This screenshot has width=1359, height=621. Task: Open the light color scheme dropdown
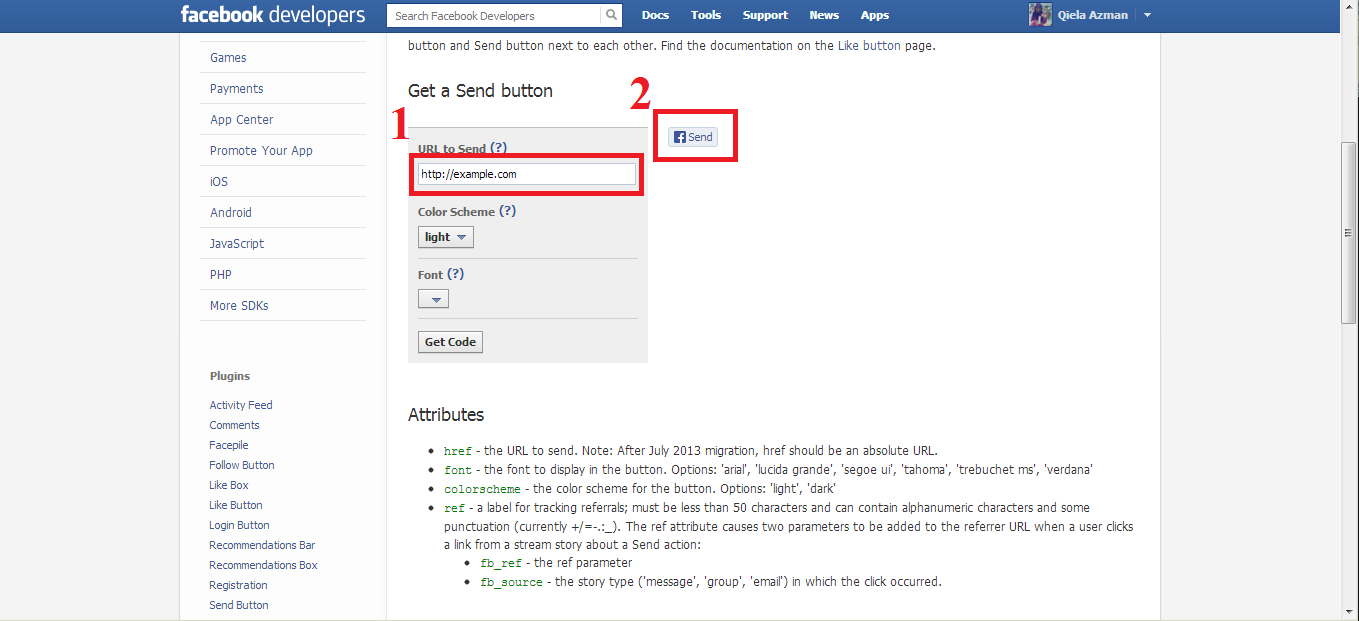(x=446, y=237)
